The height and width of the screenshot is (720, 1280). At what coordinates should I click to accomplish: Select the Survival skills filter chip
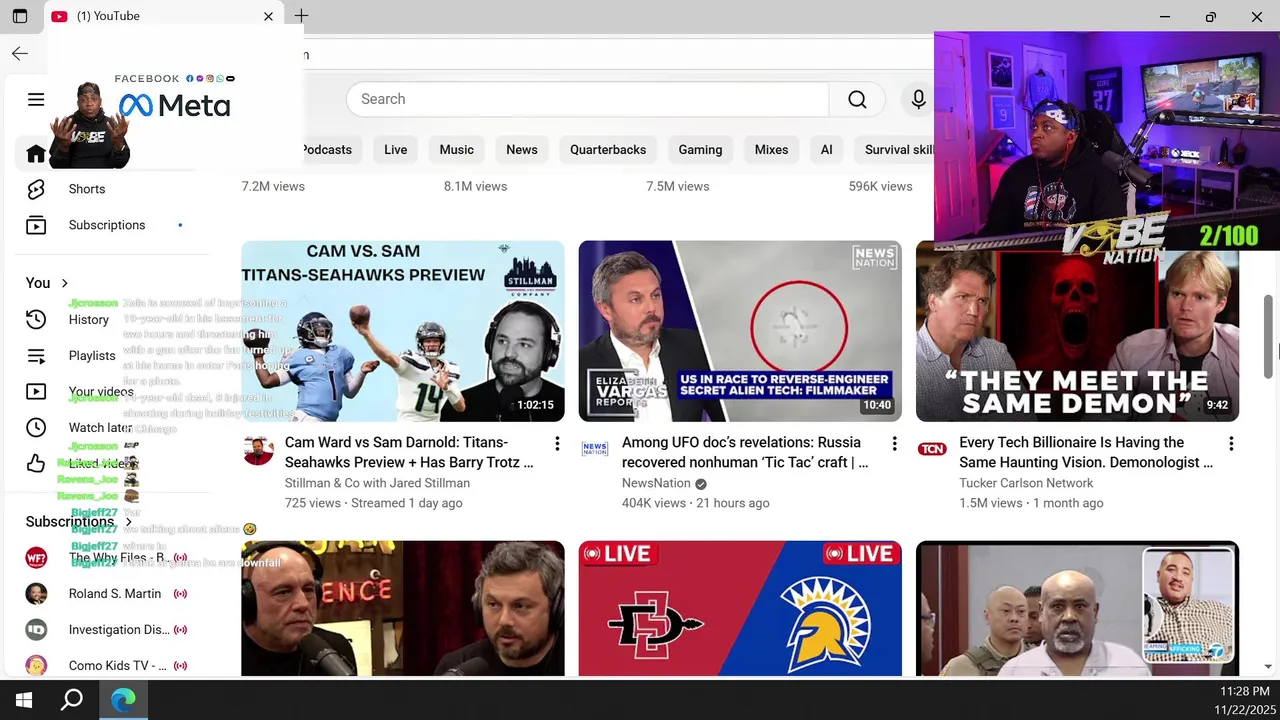tap(894, 150)
